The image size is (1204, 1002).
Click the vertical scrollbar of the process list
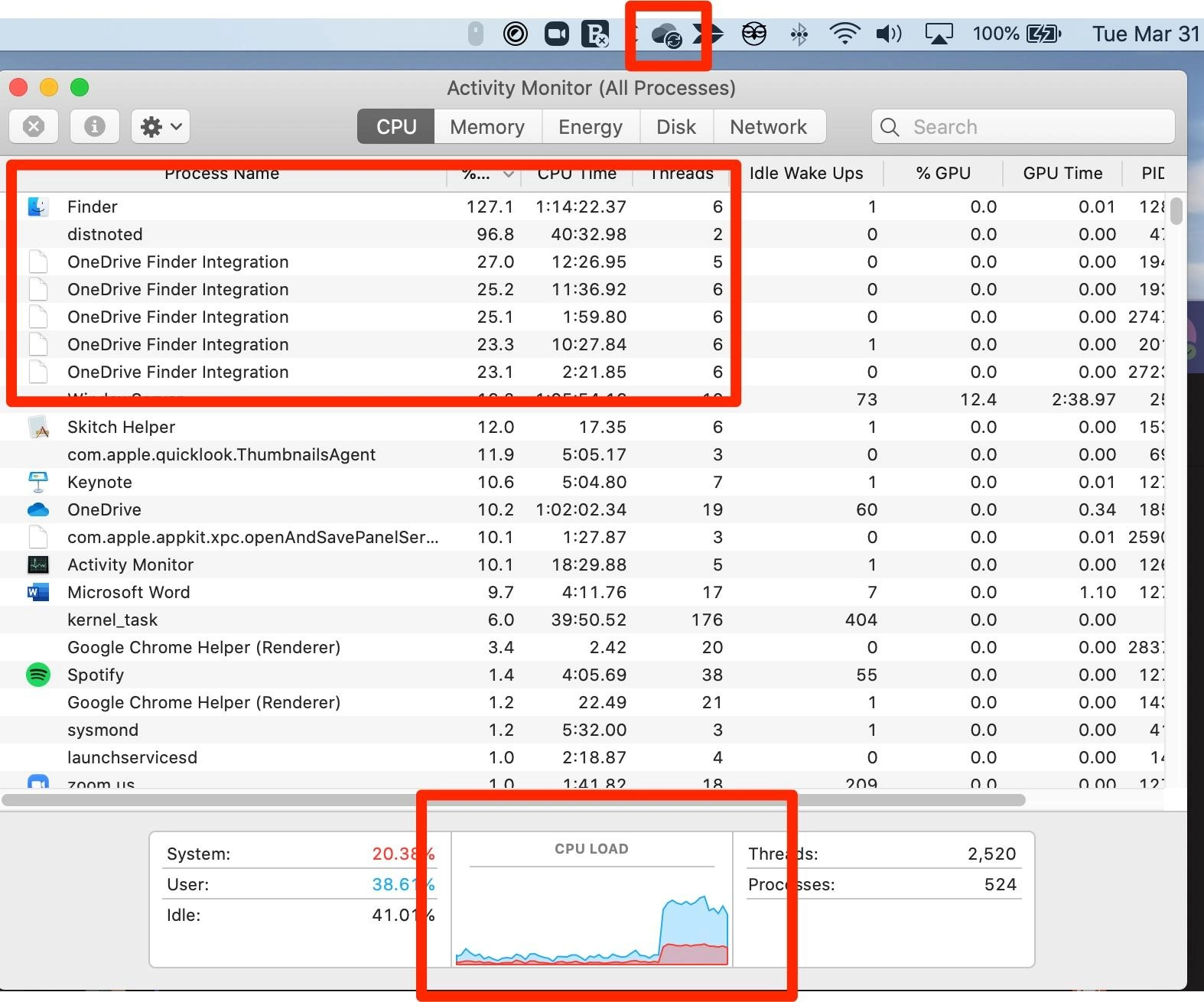(1176, 211)
